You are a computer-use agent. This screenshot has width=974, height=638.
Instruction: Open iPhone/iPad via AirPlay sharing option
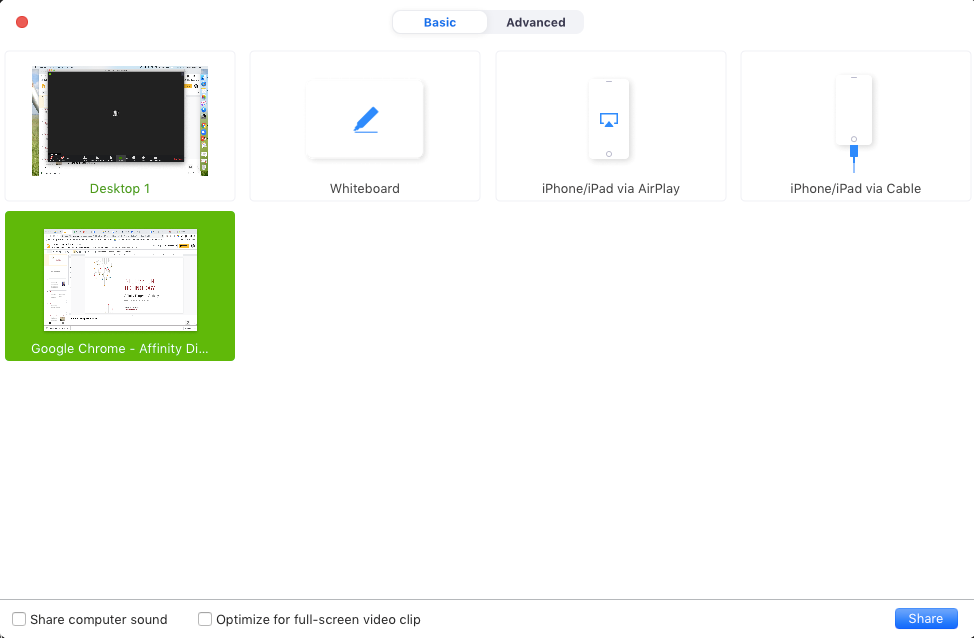click(x=610, y=125)
